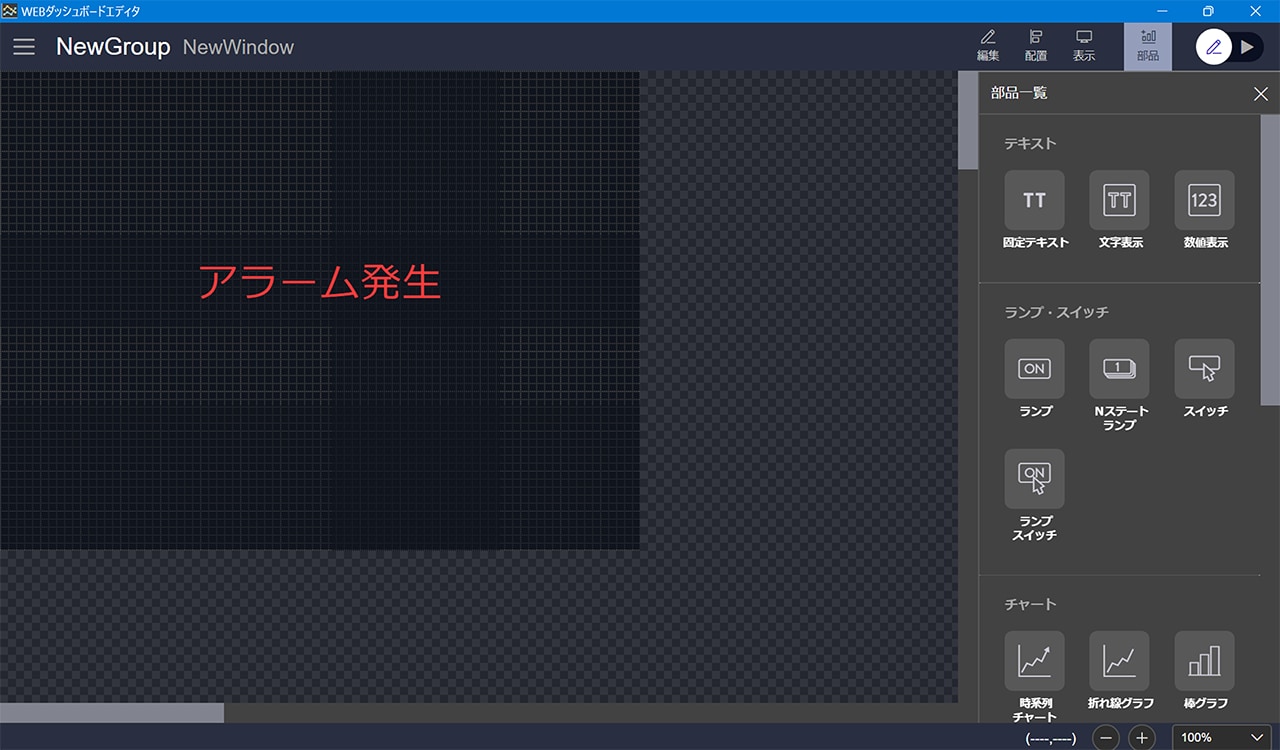This screenshot has height=750, width=1280.
Task: Close the 部品一覧 parts list panel
Action: pos(1260,94)
